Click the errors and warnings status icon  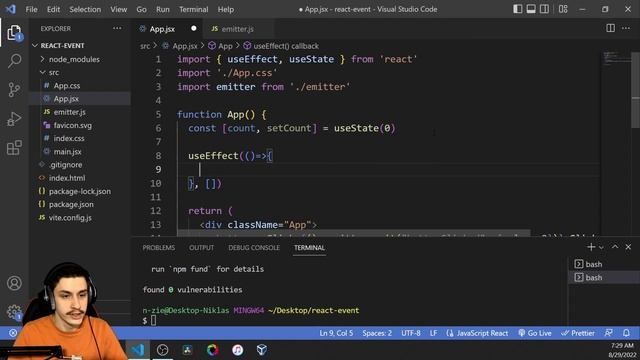13,333
